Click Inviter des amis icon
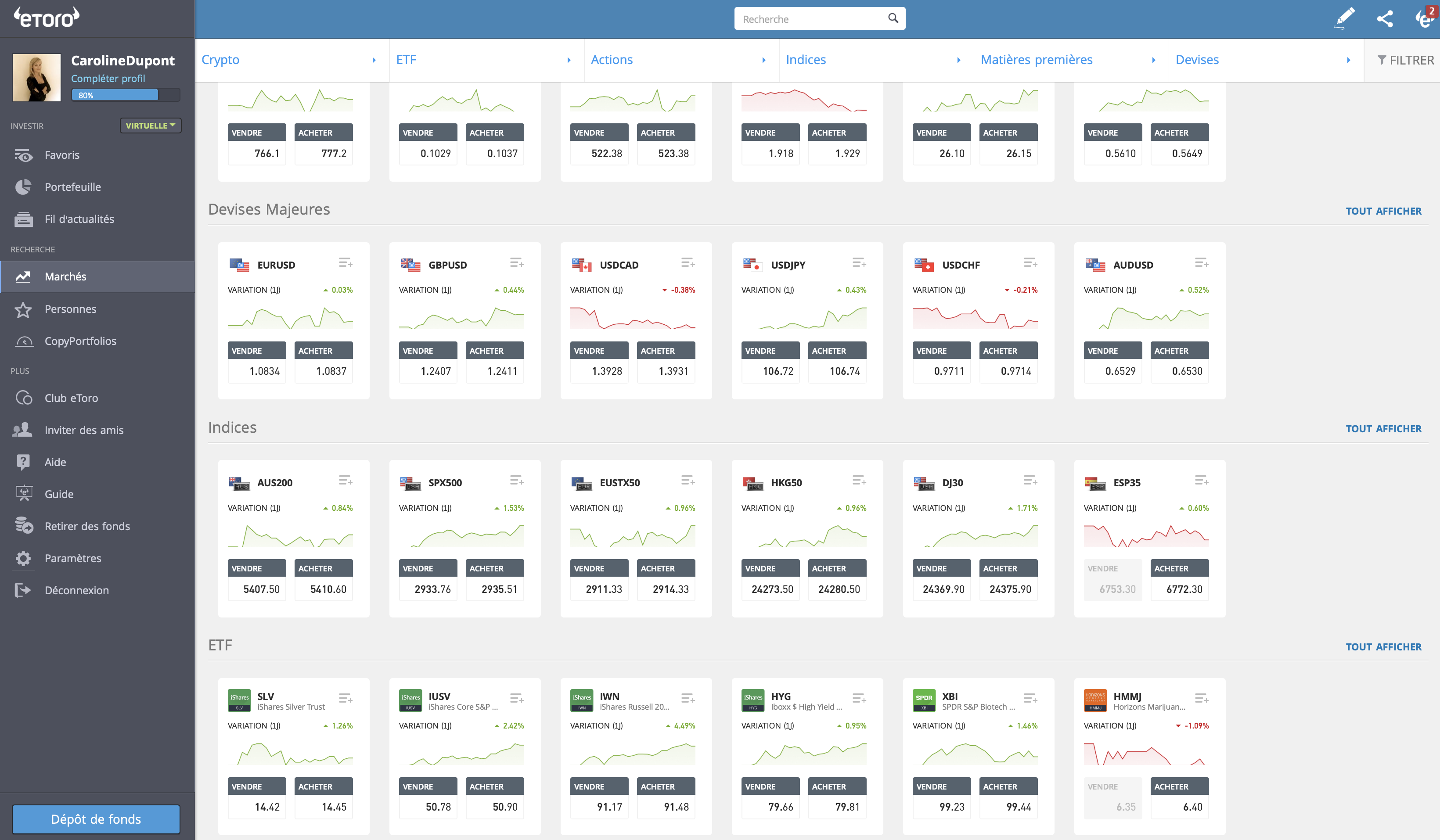Screen dimensions: 1440x840 click(22, 430)
